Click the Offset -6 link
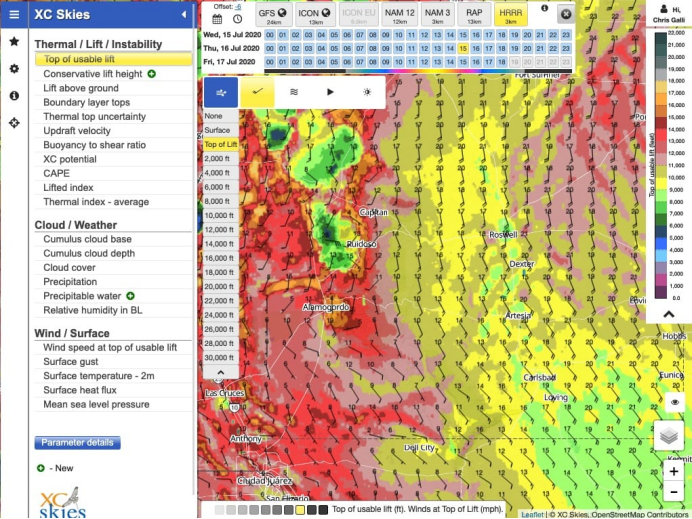 click(x=238, y=7)
